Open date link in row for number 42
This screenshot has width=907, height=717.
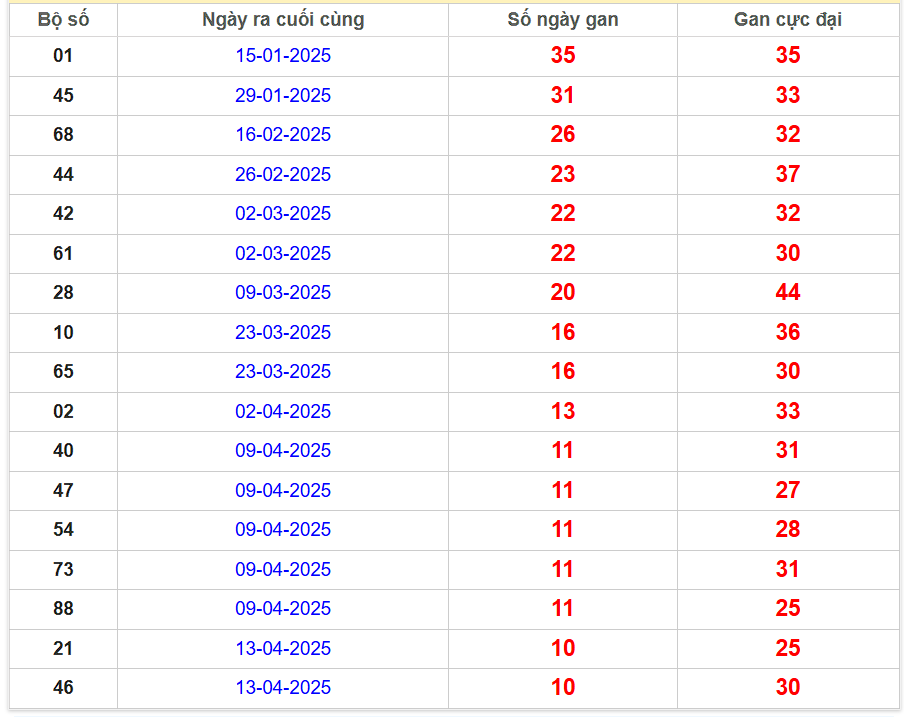point(283,214)
